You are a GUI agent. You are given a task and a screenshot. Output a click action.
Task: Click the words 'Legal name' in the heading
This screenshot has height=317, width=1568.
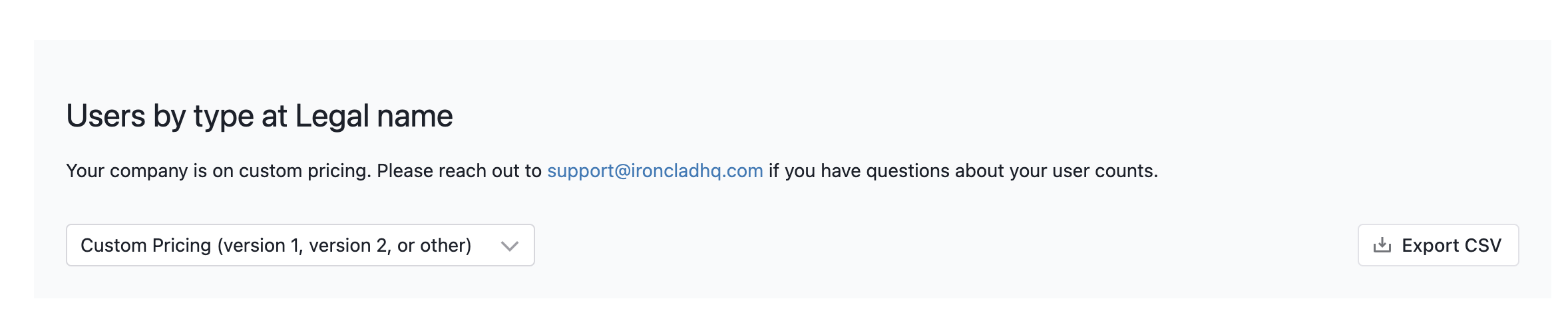[x=374, y=116]
